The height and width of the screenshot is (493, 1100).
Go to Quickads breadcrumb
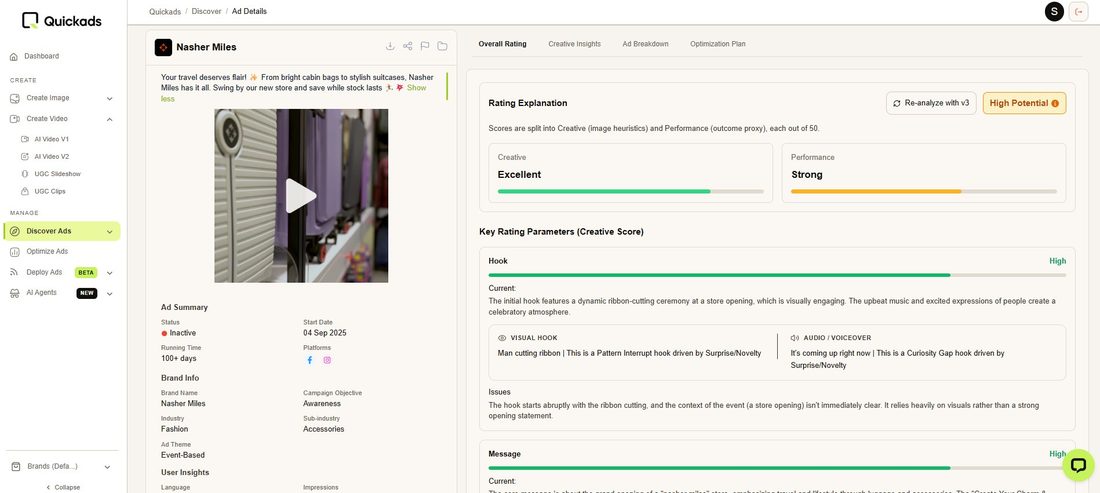[165, 11]
